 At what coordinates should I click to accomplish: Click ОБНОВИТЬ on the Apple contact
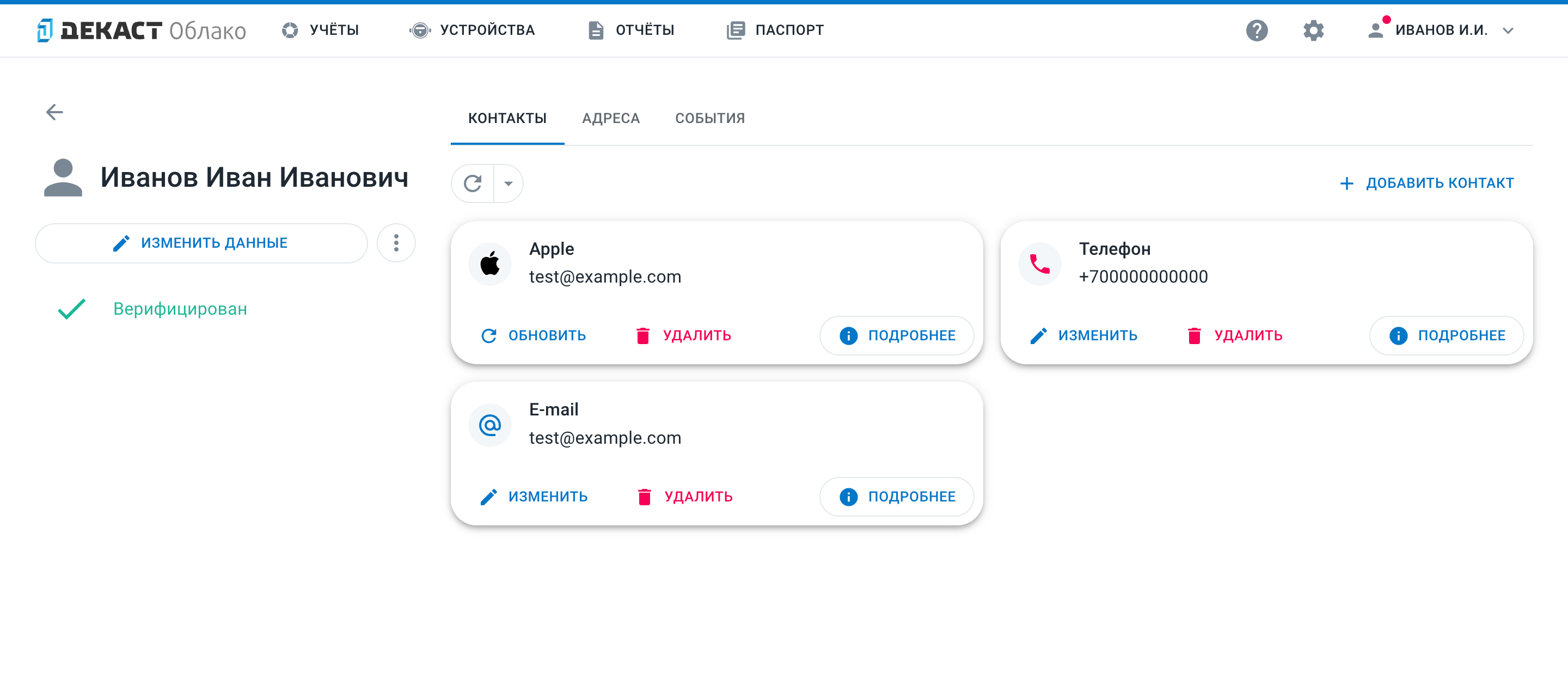[x=534, y=335]
